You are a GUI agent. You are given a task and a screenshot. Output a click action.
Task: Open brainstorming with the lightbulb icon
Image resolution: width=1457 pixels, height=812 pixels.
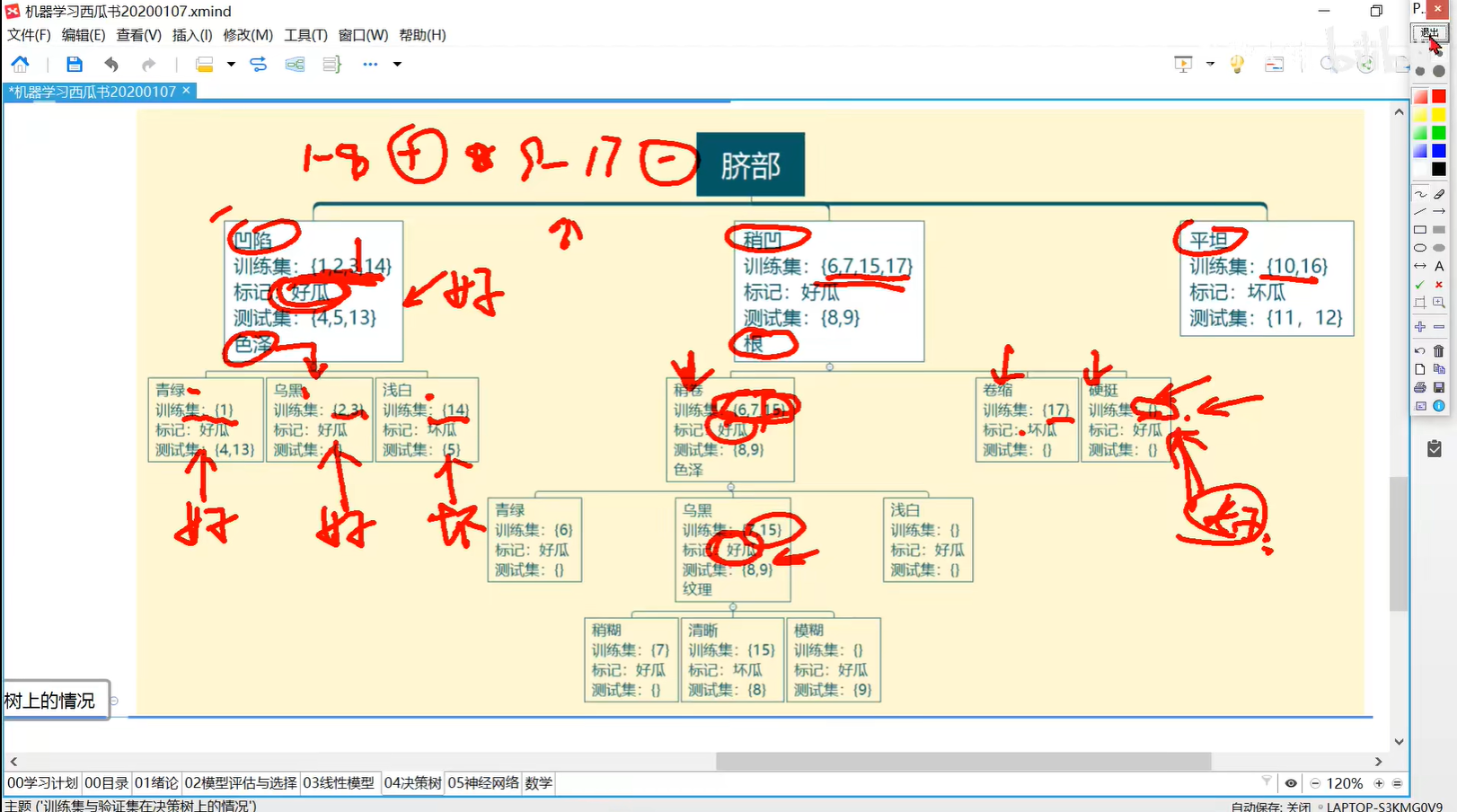(x=1237, y=64)
